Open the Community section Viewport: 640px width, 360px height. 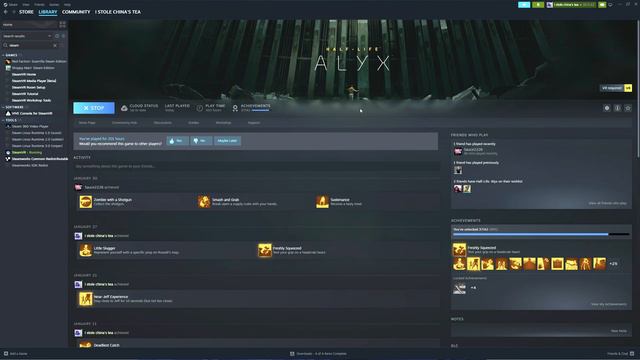tap(76, 12)
